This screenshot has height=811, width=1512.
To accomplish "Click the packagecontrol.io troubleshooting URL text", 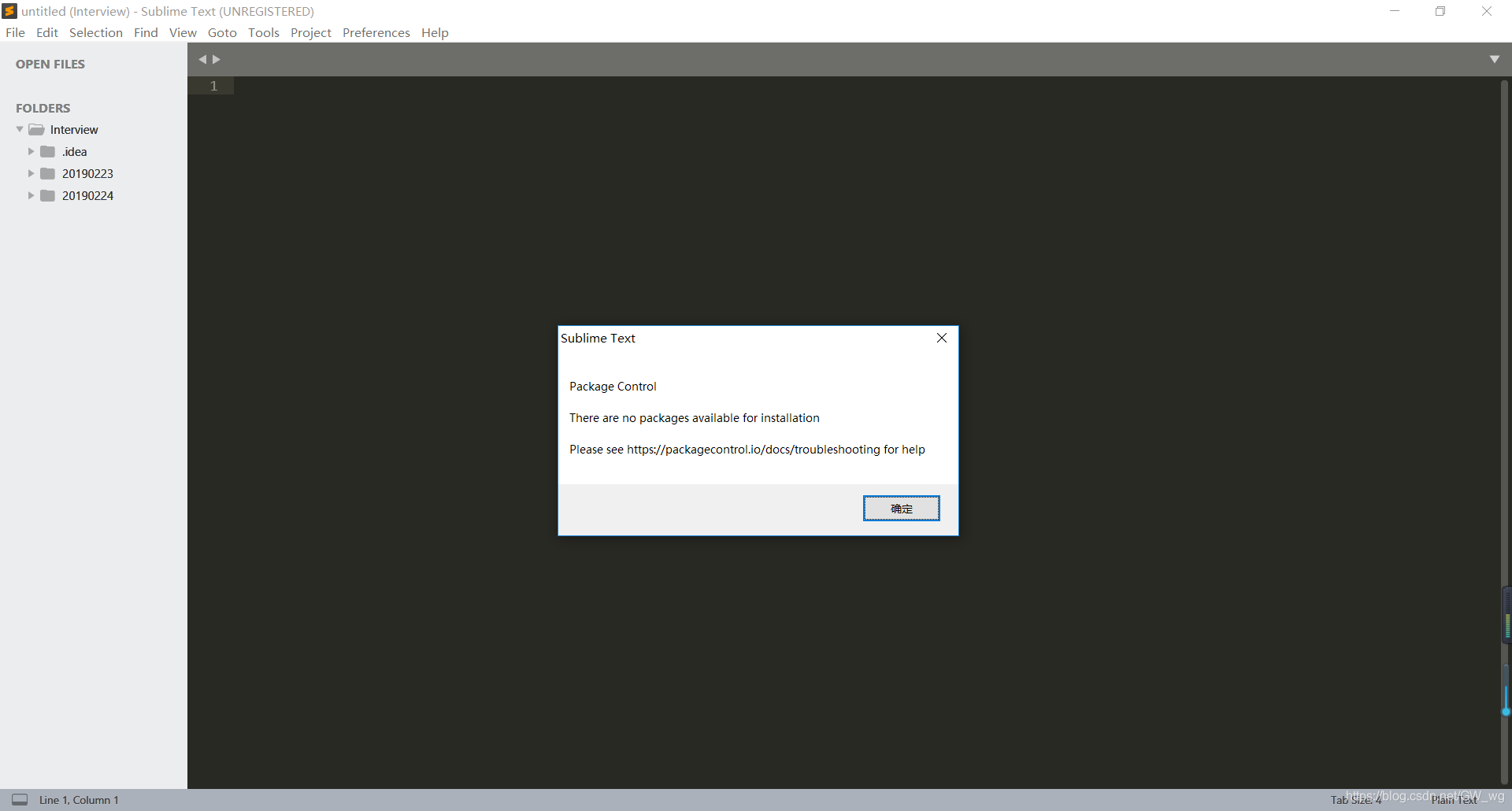I will [754, 450].
